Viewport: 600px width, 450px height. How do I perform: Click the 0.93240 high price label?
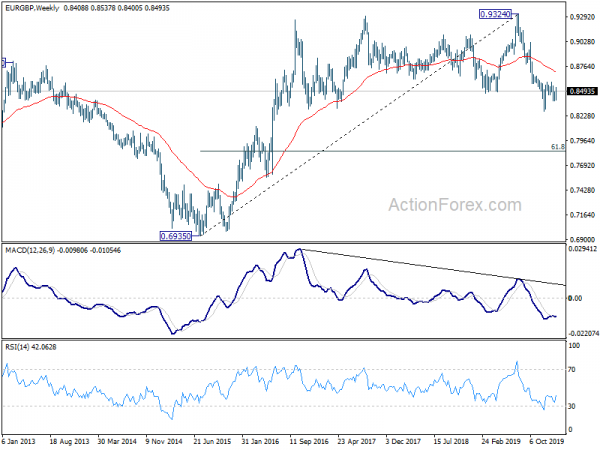[x=496, y=14]
